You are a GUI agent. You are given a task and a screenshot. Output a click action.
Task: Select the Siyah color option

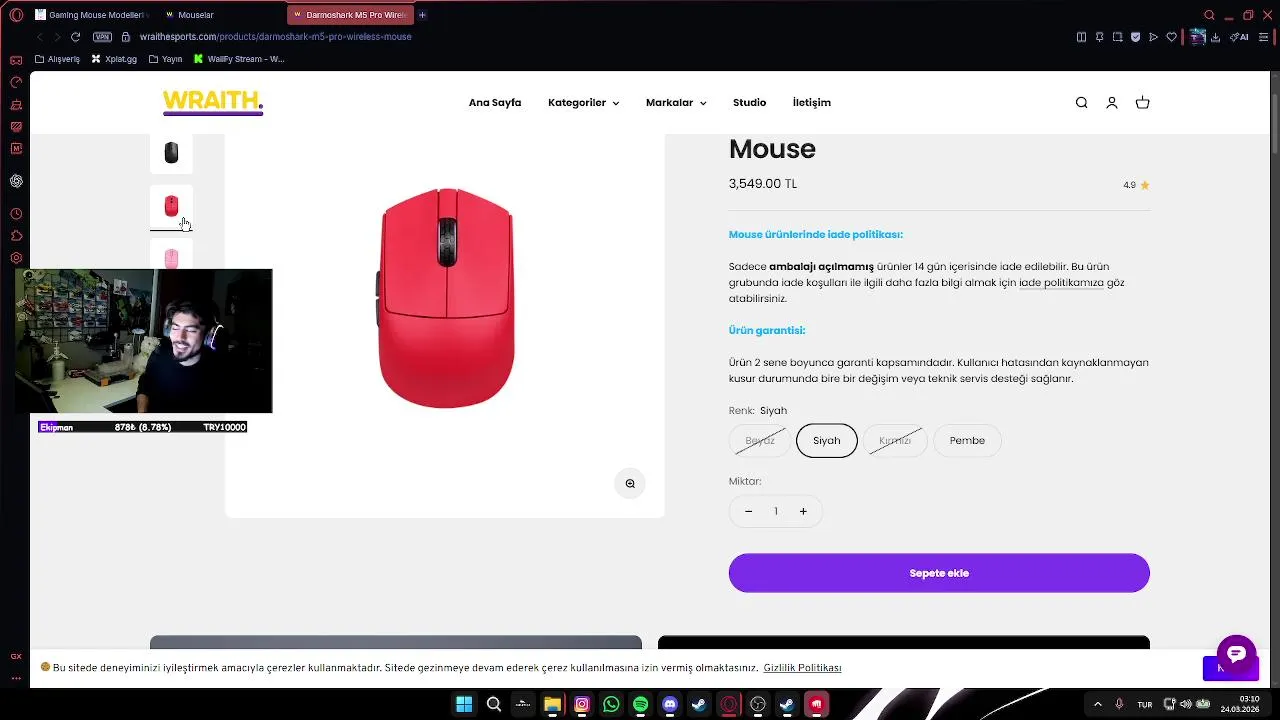tap(826, 440)
